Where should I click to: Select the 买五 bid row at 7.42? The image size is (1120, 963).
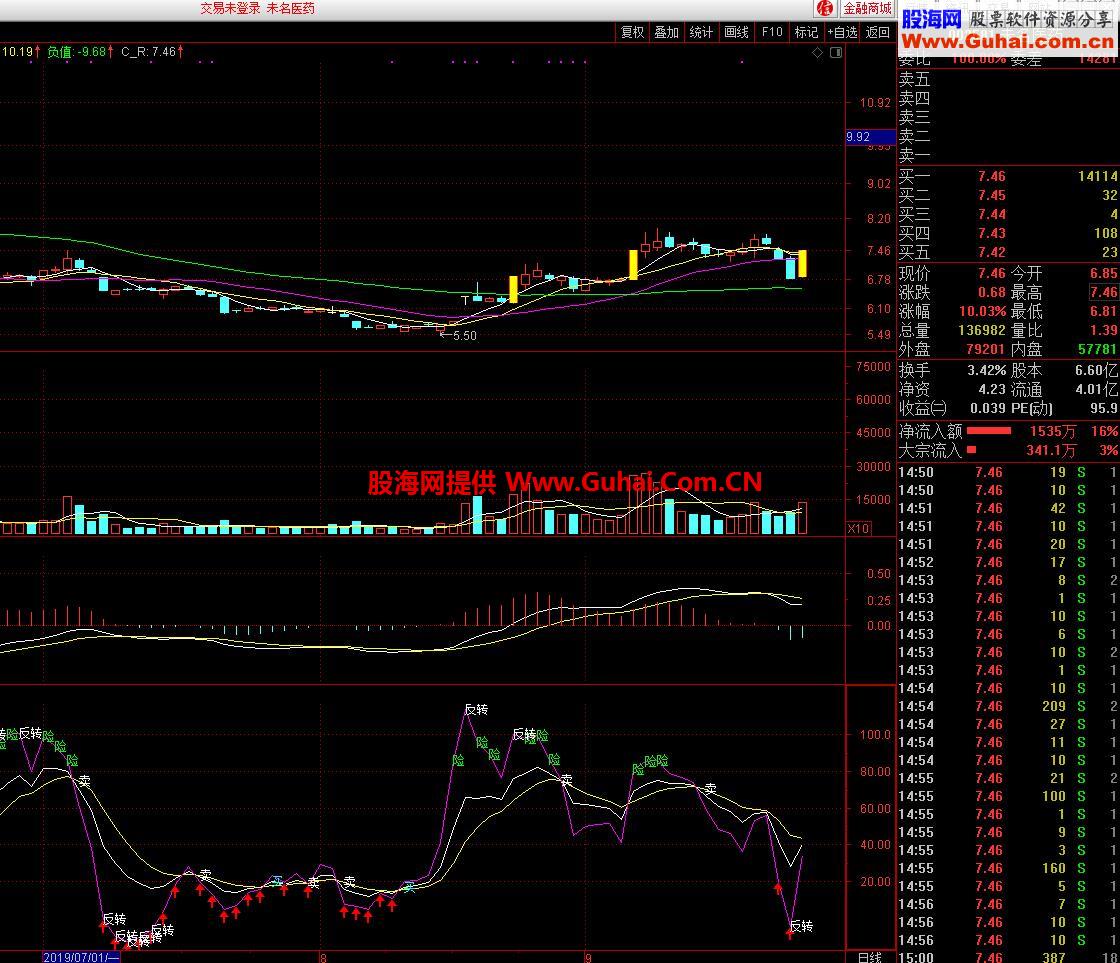1008,252
